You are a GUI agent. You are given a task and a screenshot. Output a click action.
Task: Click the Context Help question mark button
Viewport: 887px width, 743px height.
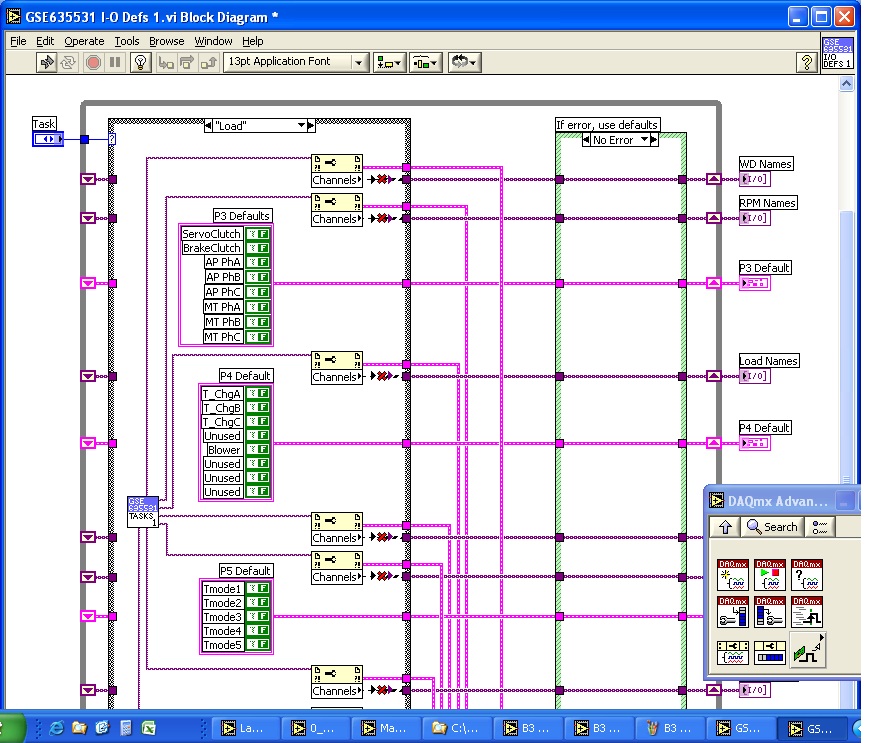[x=807, y=62]
